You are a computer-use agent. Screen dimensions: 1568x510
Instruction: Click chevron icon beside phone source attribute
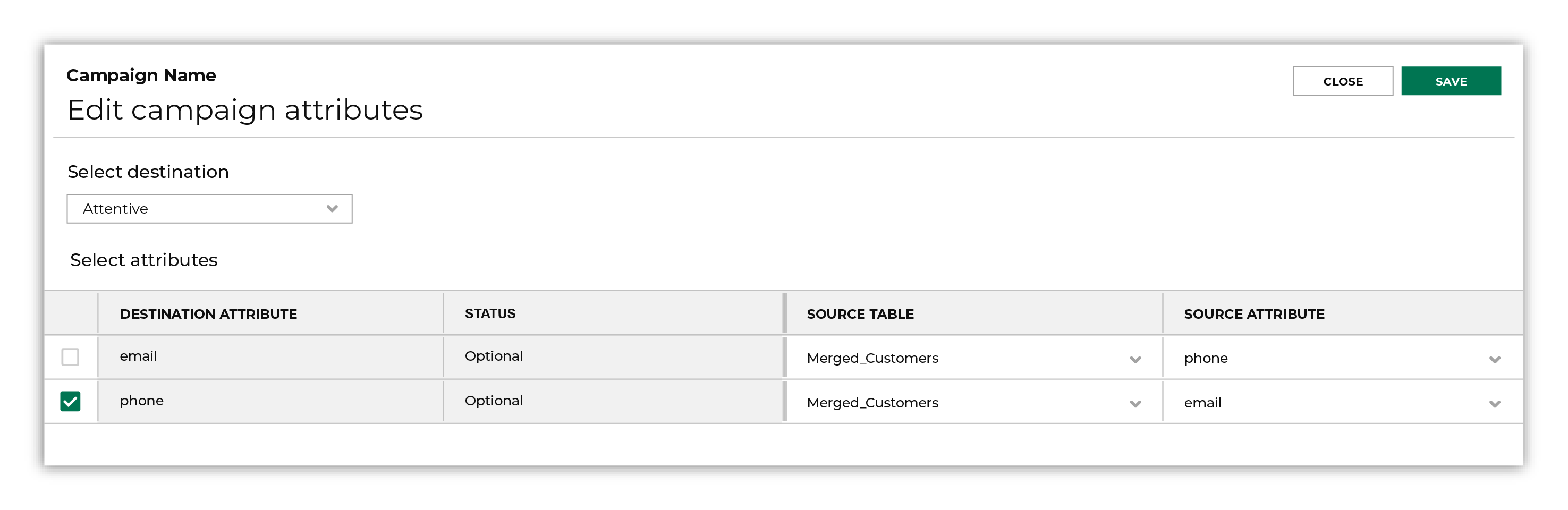pyautogui.click(x=1494, y=360)
